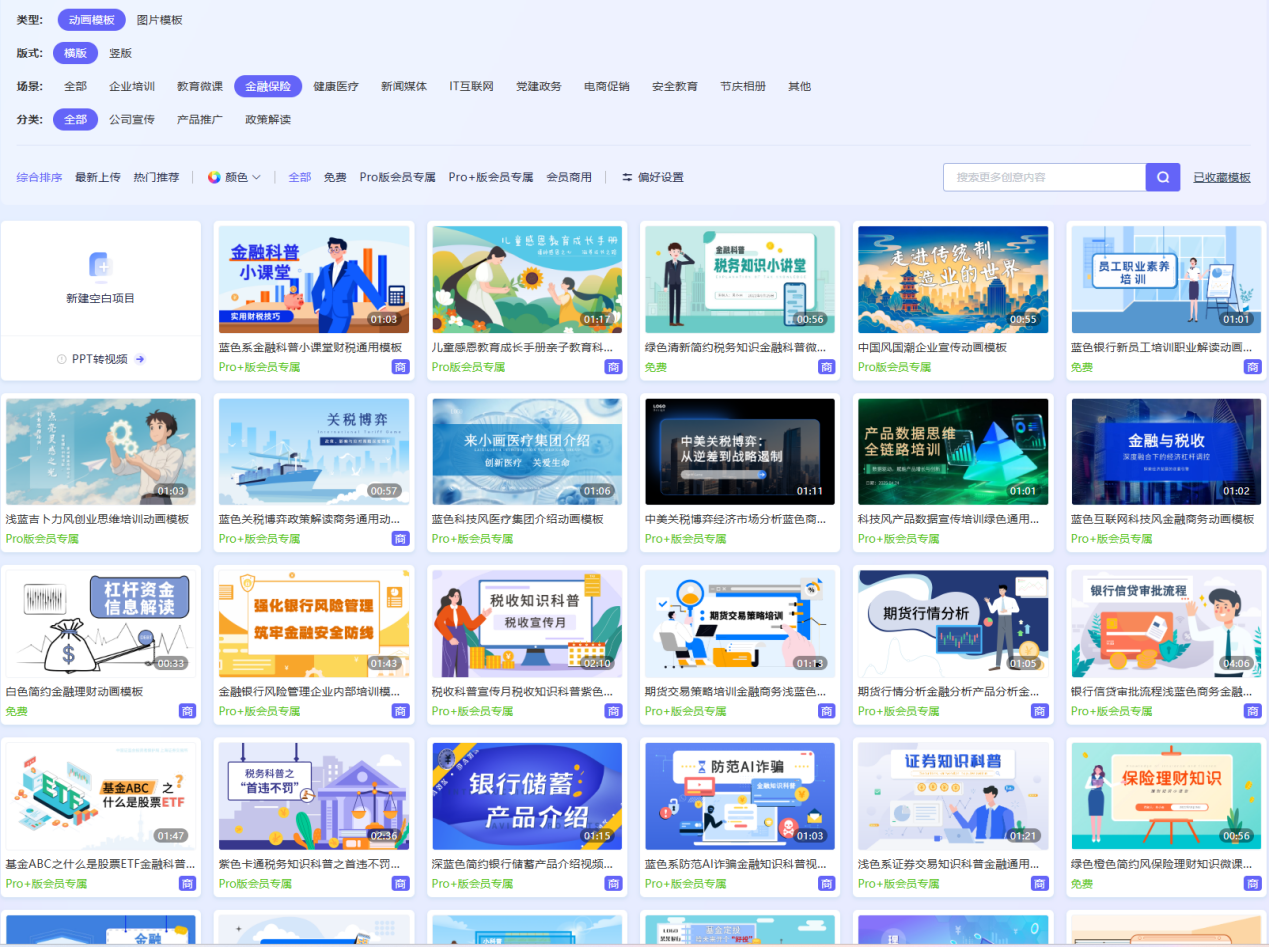Open 偏好设置 preferences via its sliders icon

point(627,177)
